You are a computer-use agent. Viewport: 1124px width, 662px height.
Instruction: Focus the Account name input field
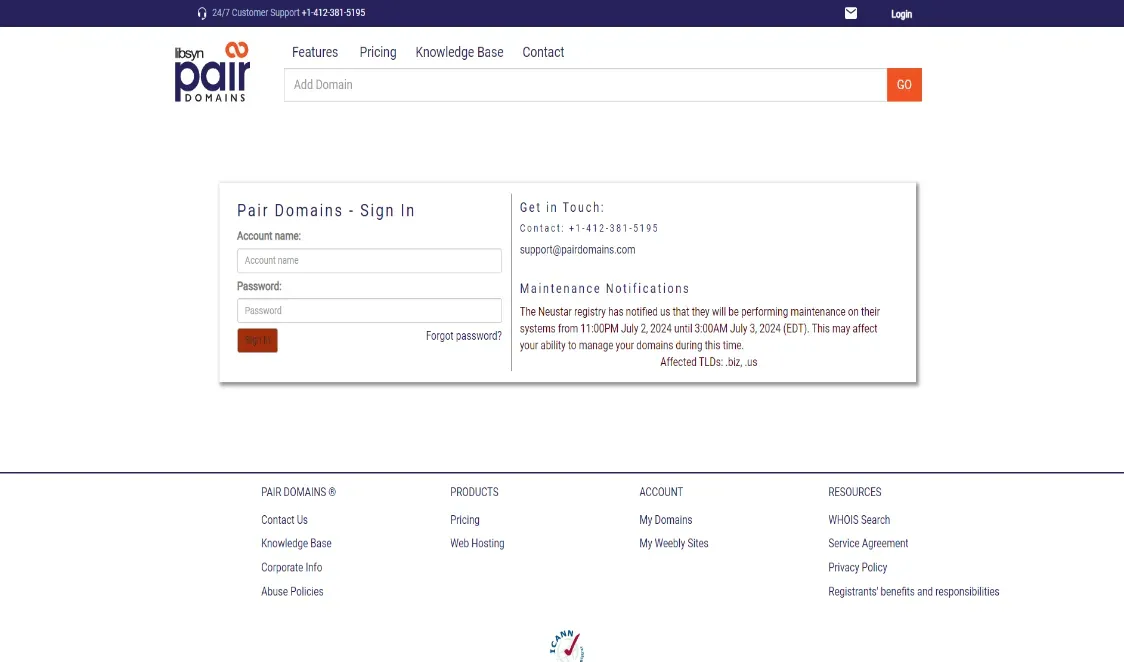click(369, 261)
